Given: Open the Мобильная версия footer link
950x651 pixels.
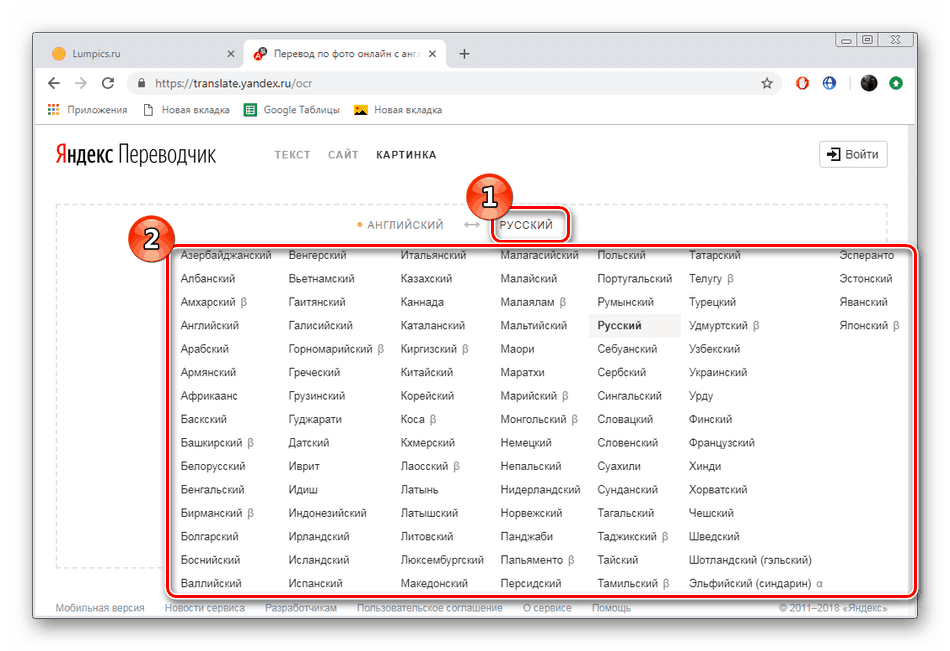Looking at the screenshot, I should (100, 607).
